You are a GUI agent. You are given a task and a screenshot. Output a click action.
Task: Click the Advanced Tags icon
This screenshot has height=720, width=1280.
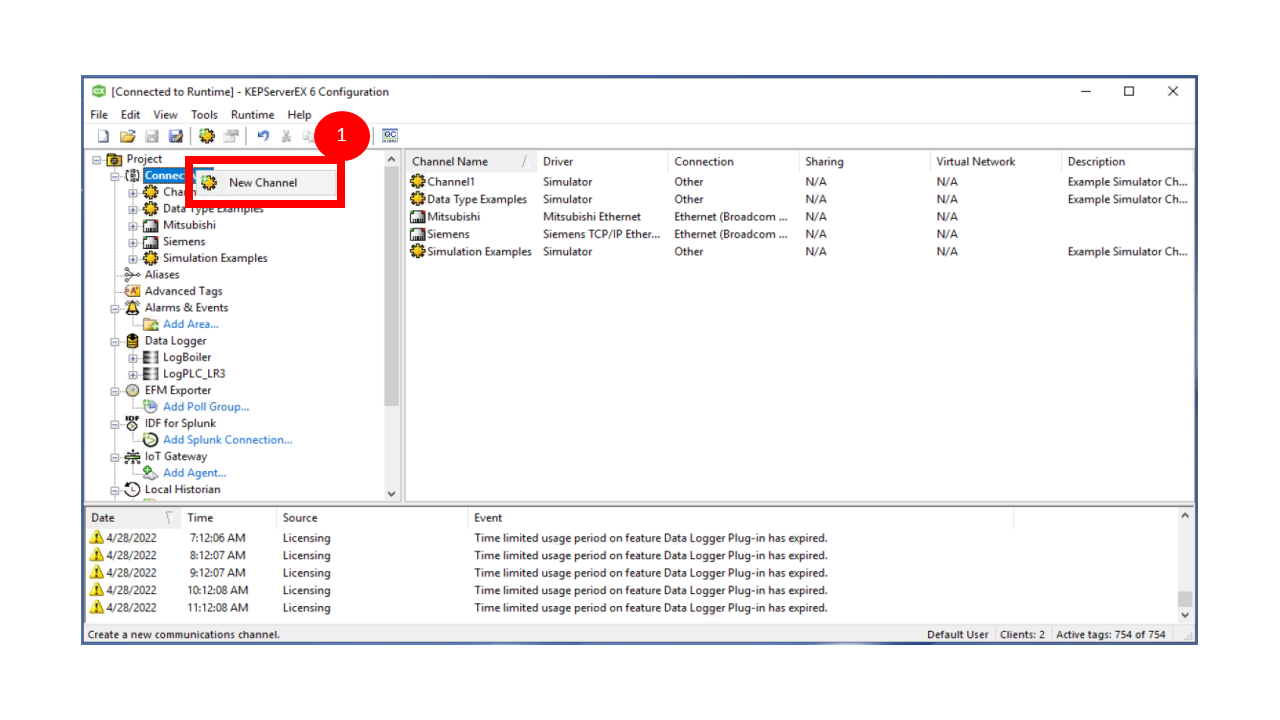click(x=133, y=291)
